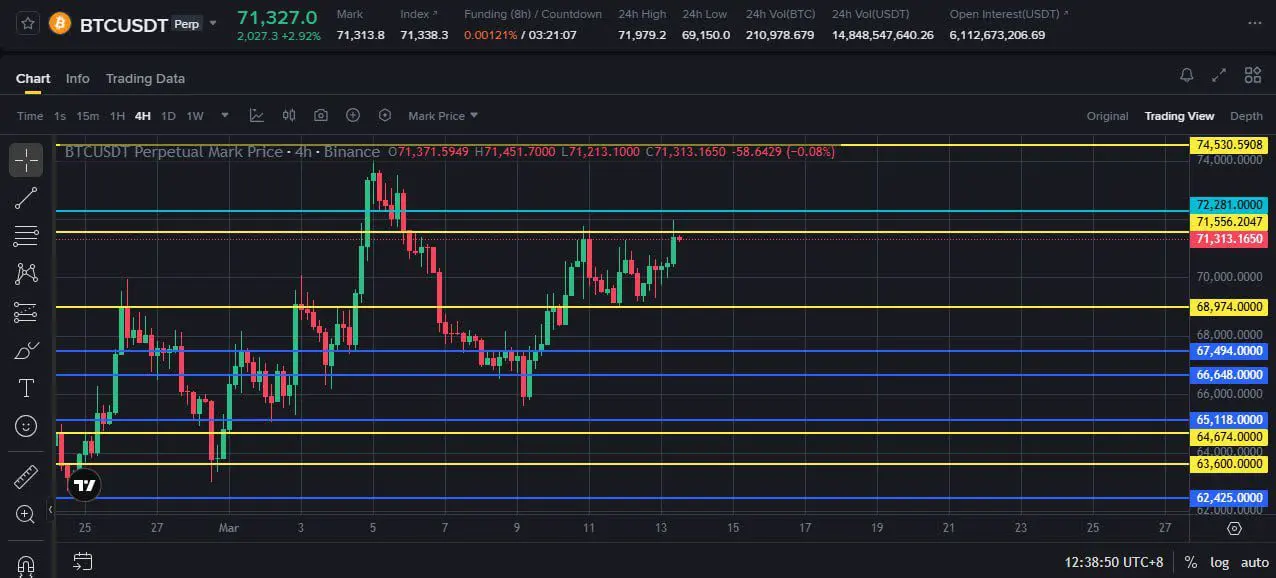Image resolution: width=1276 pixels, height=578 pixels.
Task: Open the price alert bell icon
Action: pyautogui.click(x=1187, y=75)
